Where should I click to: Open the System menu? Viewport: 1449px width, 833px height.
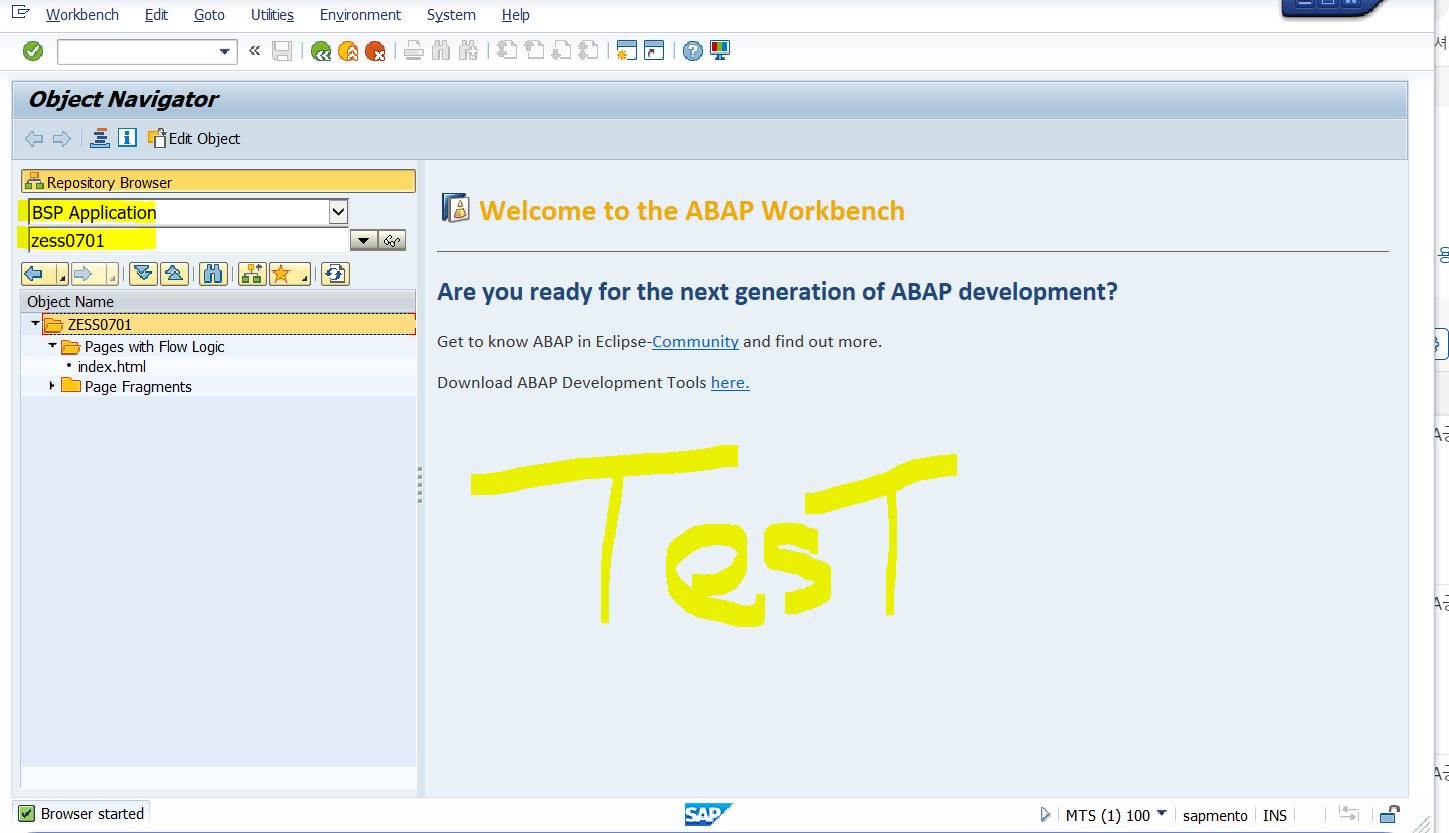451,15
